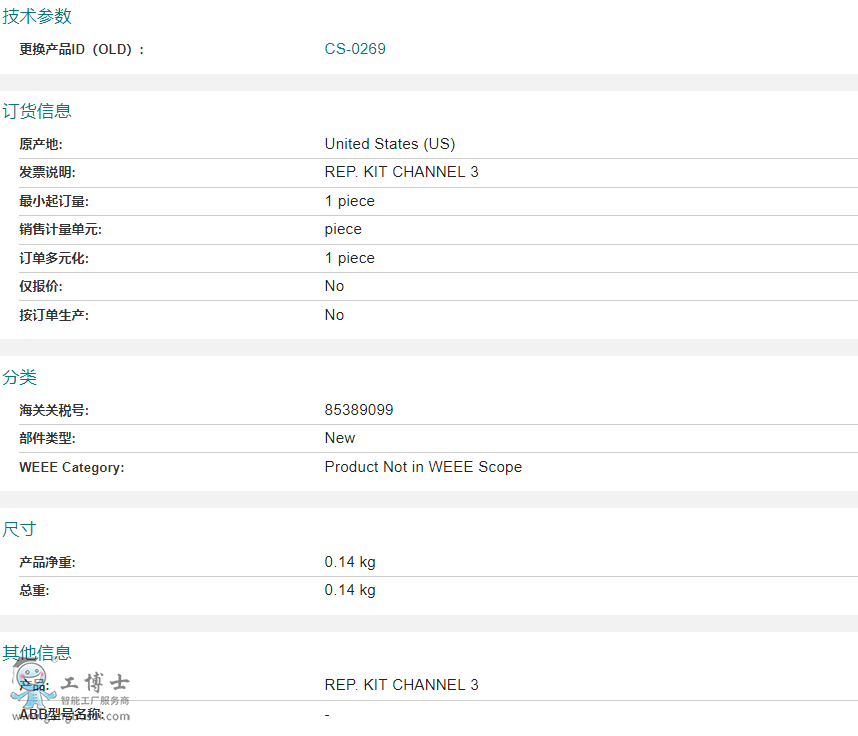Click the United States (US) origin value
Screen dimensions: 858x736
pyautogui.click(x=389, y=144)
